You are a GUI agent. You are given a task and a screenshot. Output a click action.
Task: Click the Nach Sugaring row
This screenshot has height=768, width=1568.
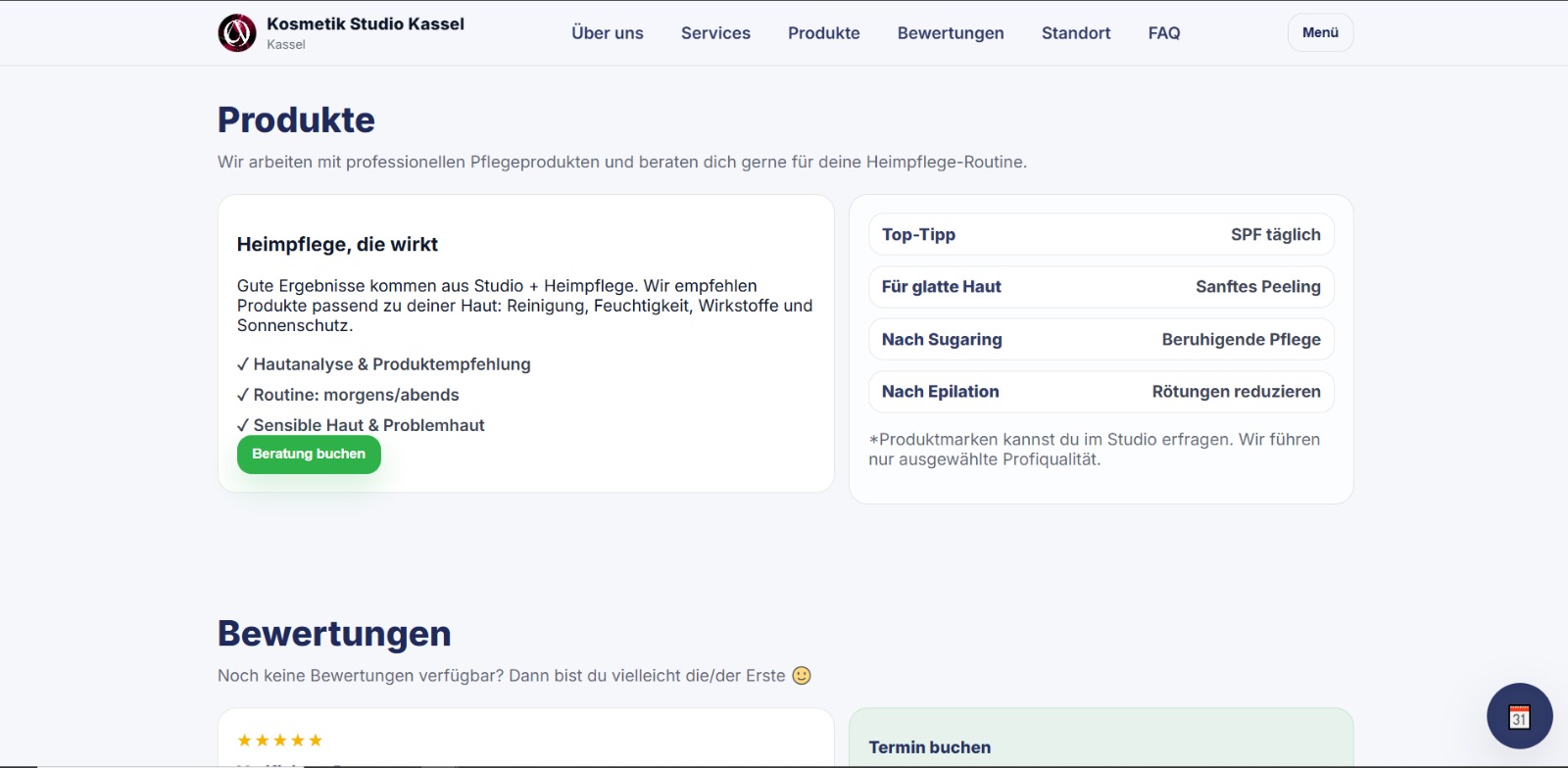(1101, 340)
